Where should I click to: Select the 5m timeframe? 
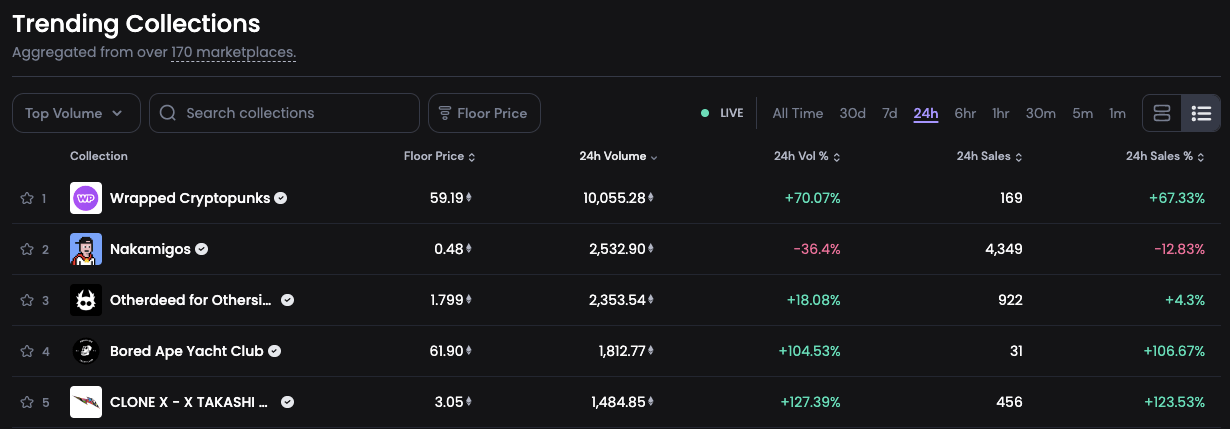click(1082, 113)
